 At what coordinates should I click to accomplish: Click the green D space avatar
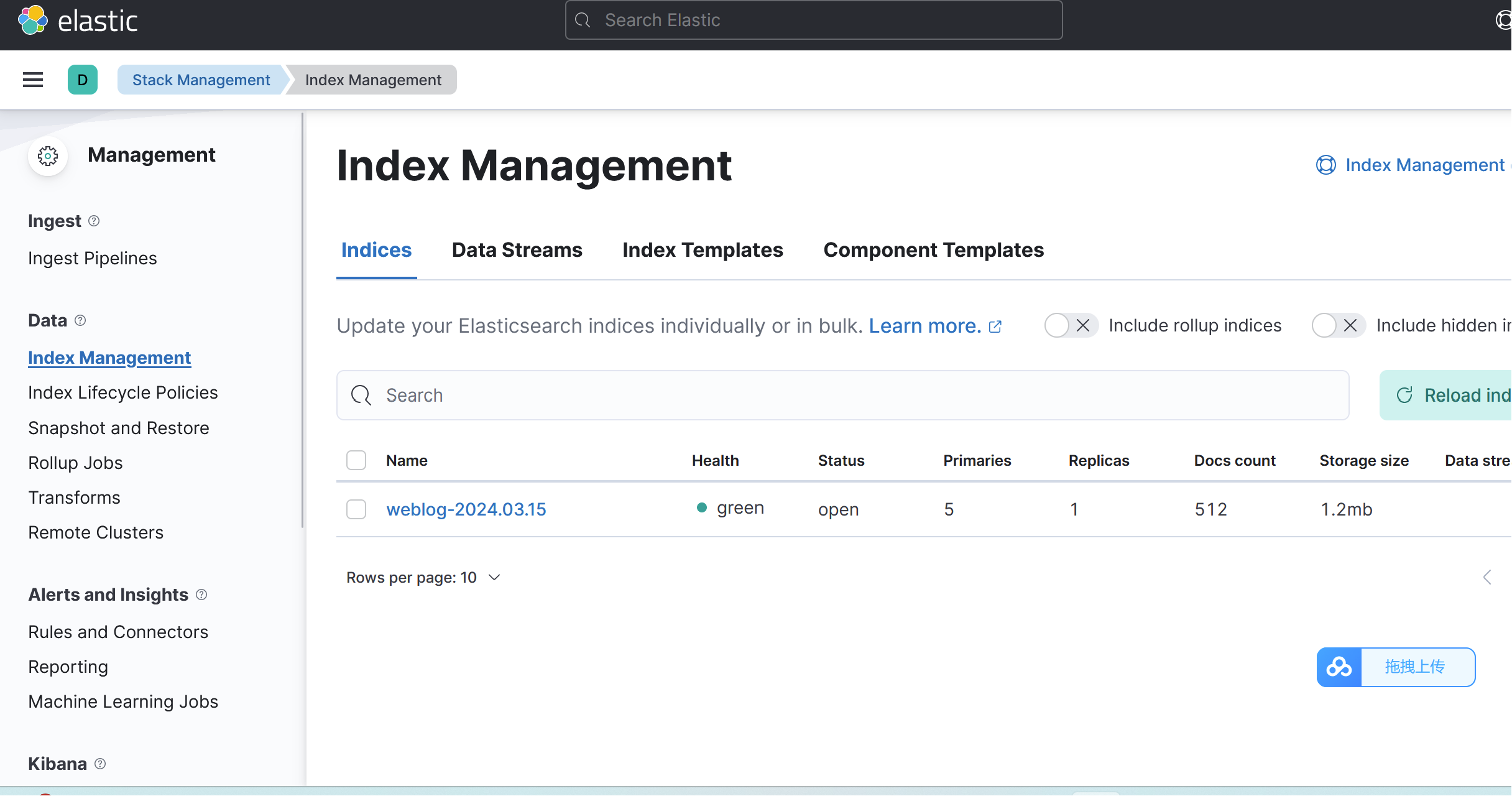tap(82, 80)
